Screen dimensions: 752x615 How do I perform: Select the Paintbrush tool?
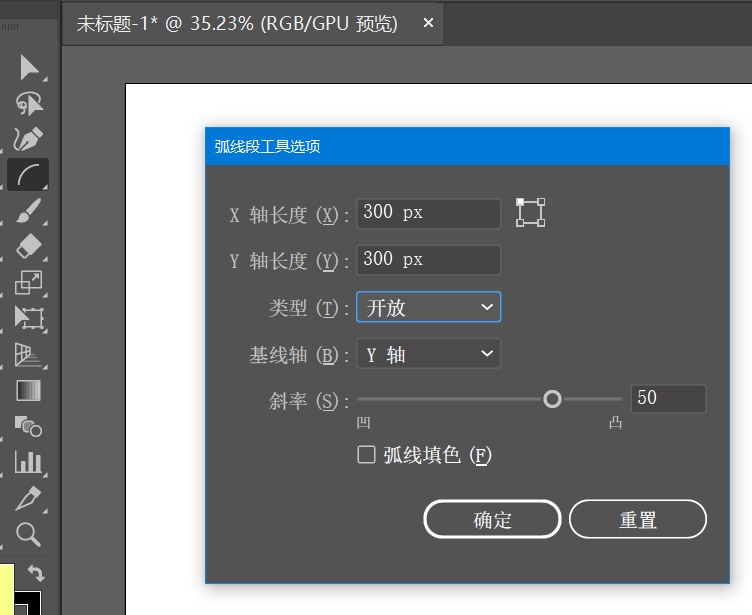29,211
